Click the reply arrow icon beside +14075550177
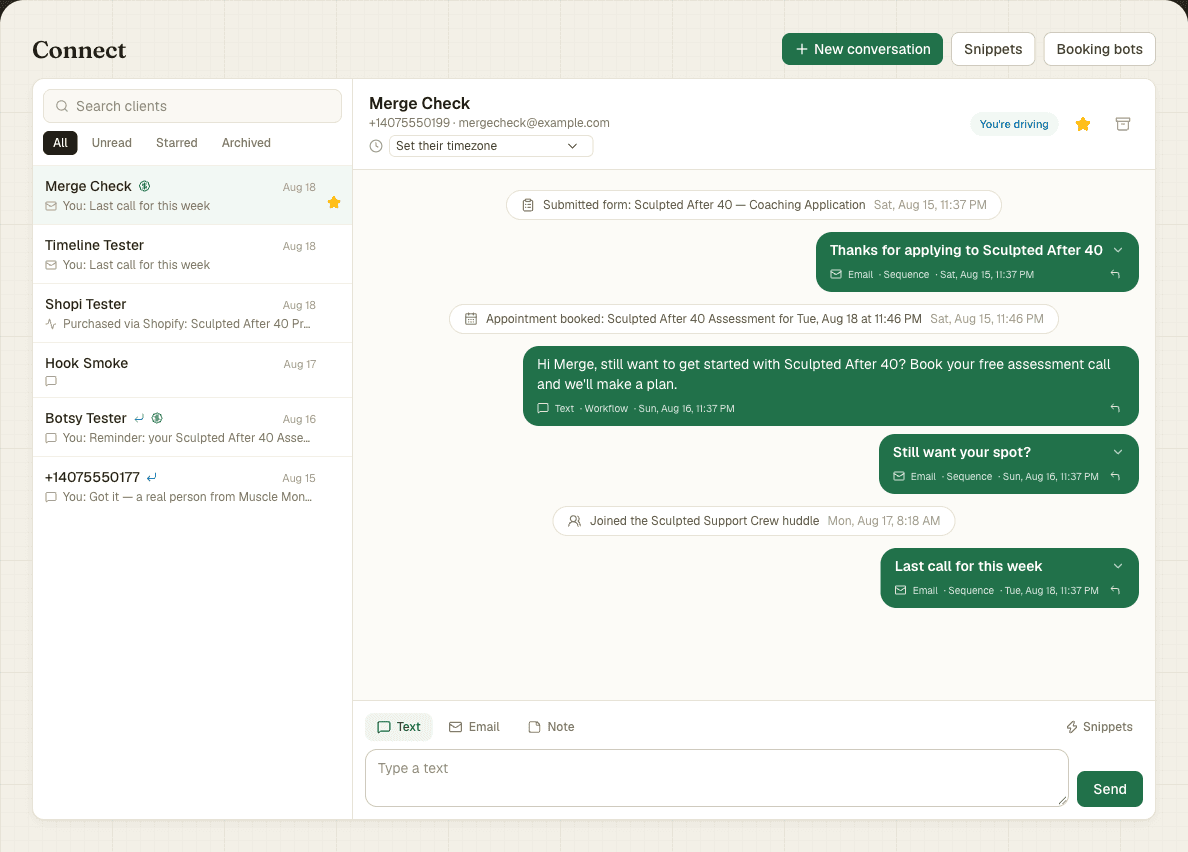Viewport: 1188px width, 852px height. pos(152,477)
